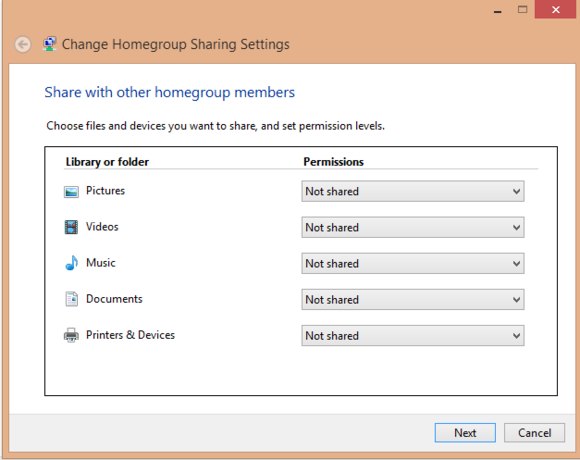Select the Pictures label text
Image resolution: width=580 pixels, height=460 pixels.
pos(105,191)
